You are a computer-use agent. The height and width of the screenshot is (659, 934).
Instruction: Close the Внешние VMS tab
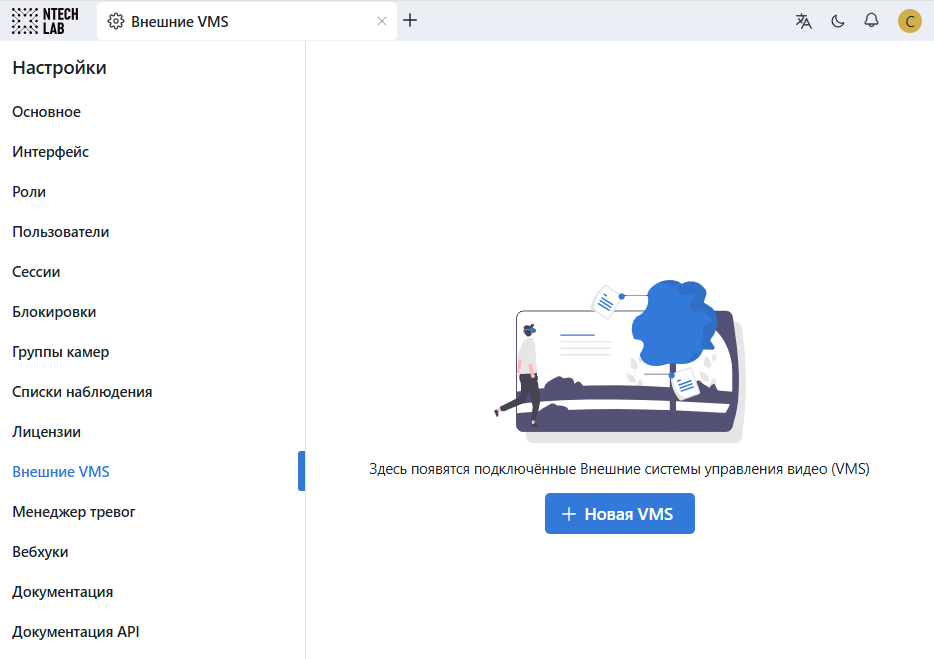point(381,21)
